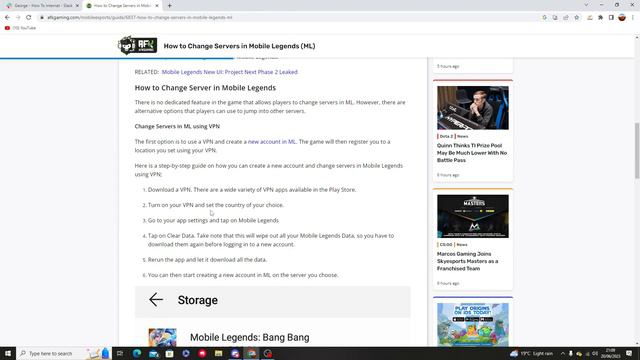This screenshot has height=360, width=640.
Task: Open the Extensions puzzle-piece icon
Action: coord(600,18)
